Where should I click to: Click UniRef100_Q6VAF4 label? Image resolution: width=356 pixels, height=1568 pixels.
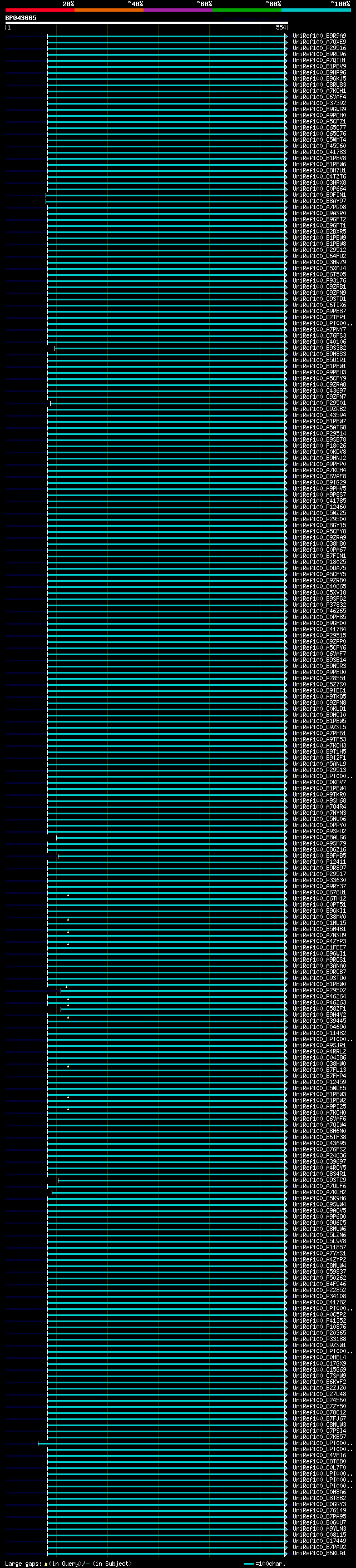pos(319,97)
